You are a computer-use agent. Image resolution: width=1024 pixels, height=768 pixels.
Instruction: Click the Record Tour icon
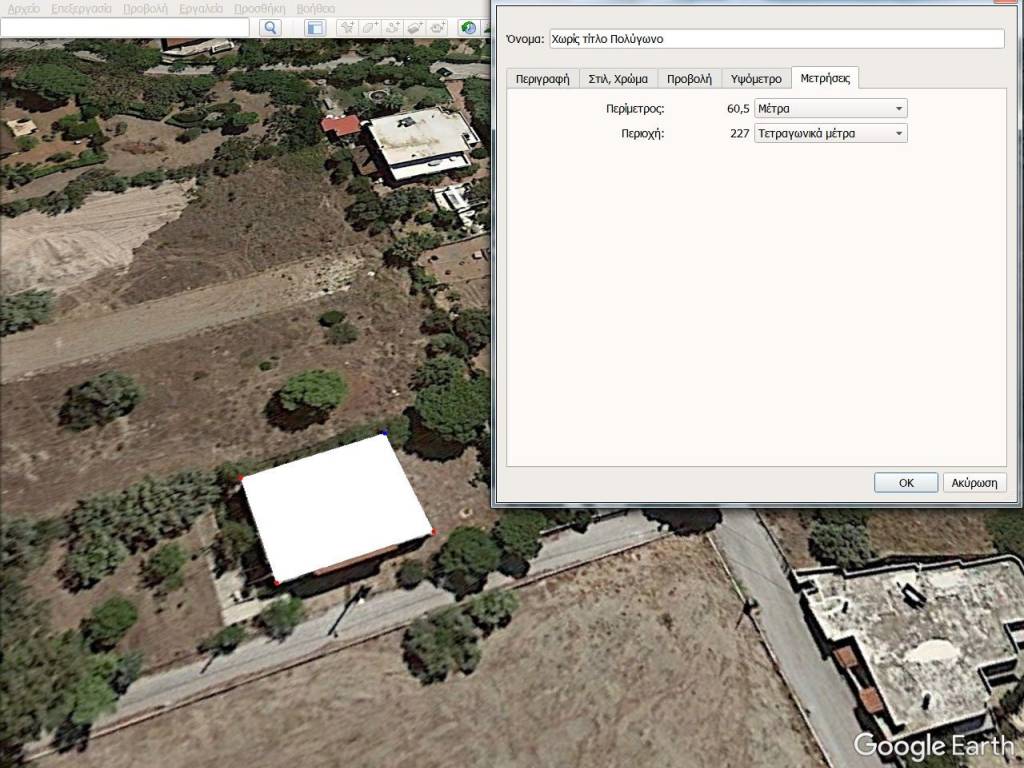438,28
